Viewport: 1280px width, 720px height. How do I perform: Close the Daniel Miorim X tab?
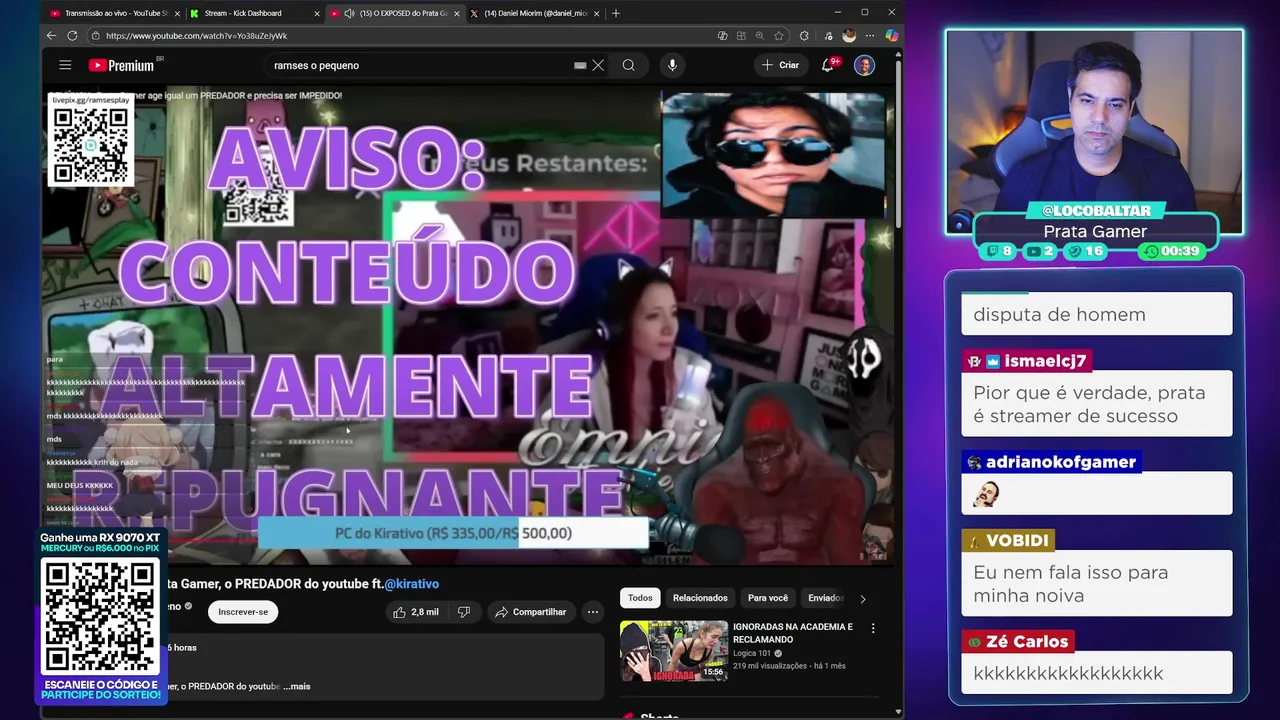(597, 13)
